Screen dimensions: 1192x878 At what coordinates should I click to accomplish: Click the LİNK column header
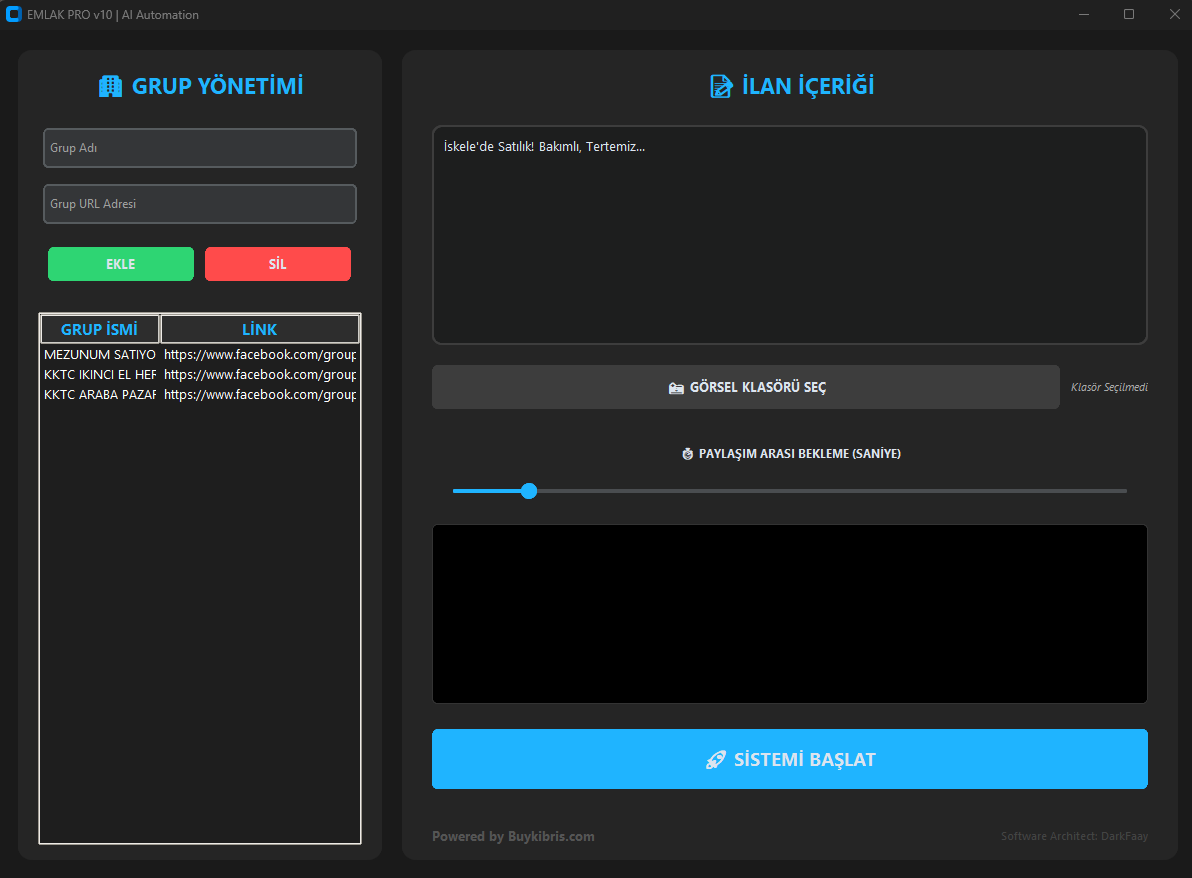click(259, 329)
